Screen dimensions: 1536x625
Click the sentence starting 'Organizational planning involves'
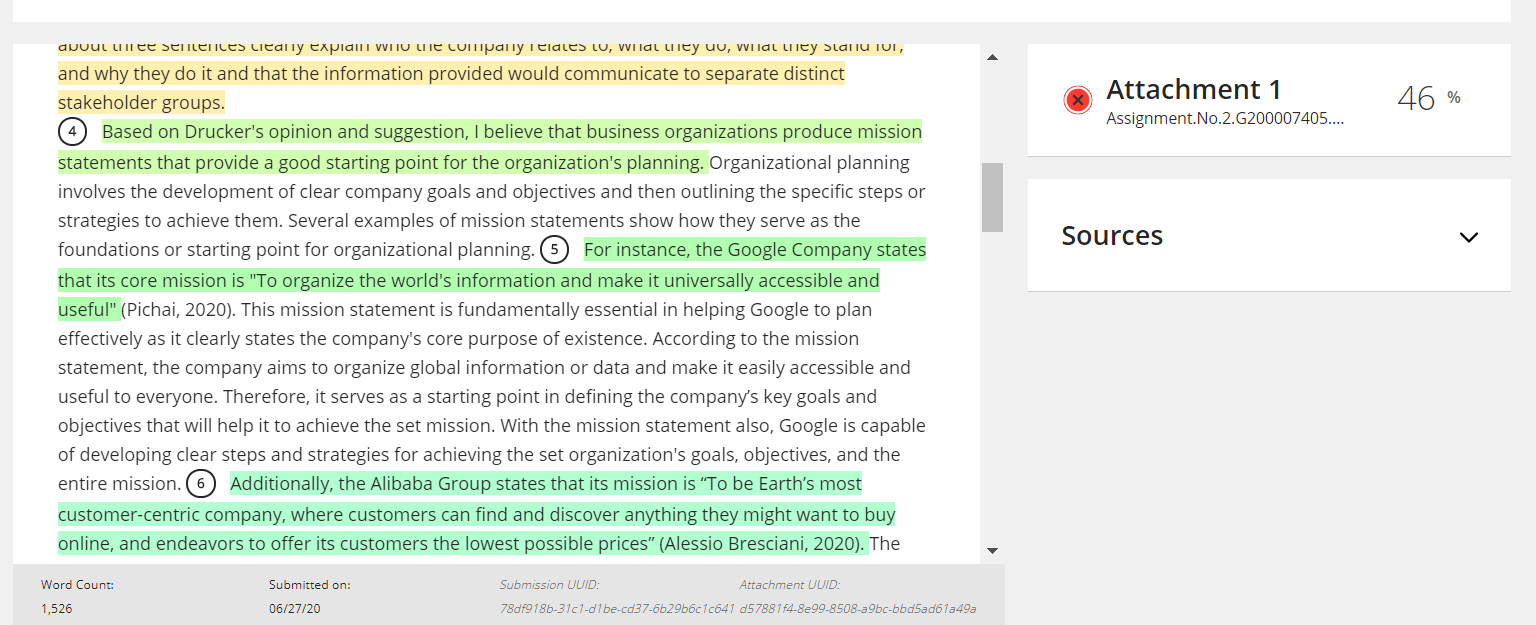click(x=492, y=191)
